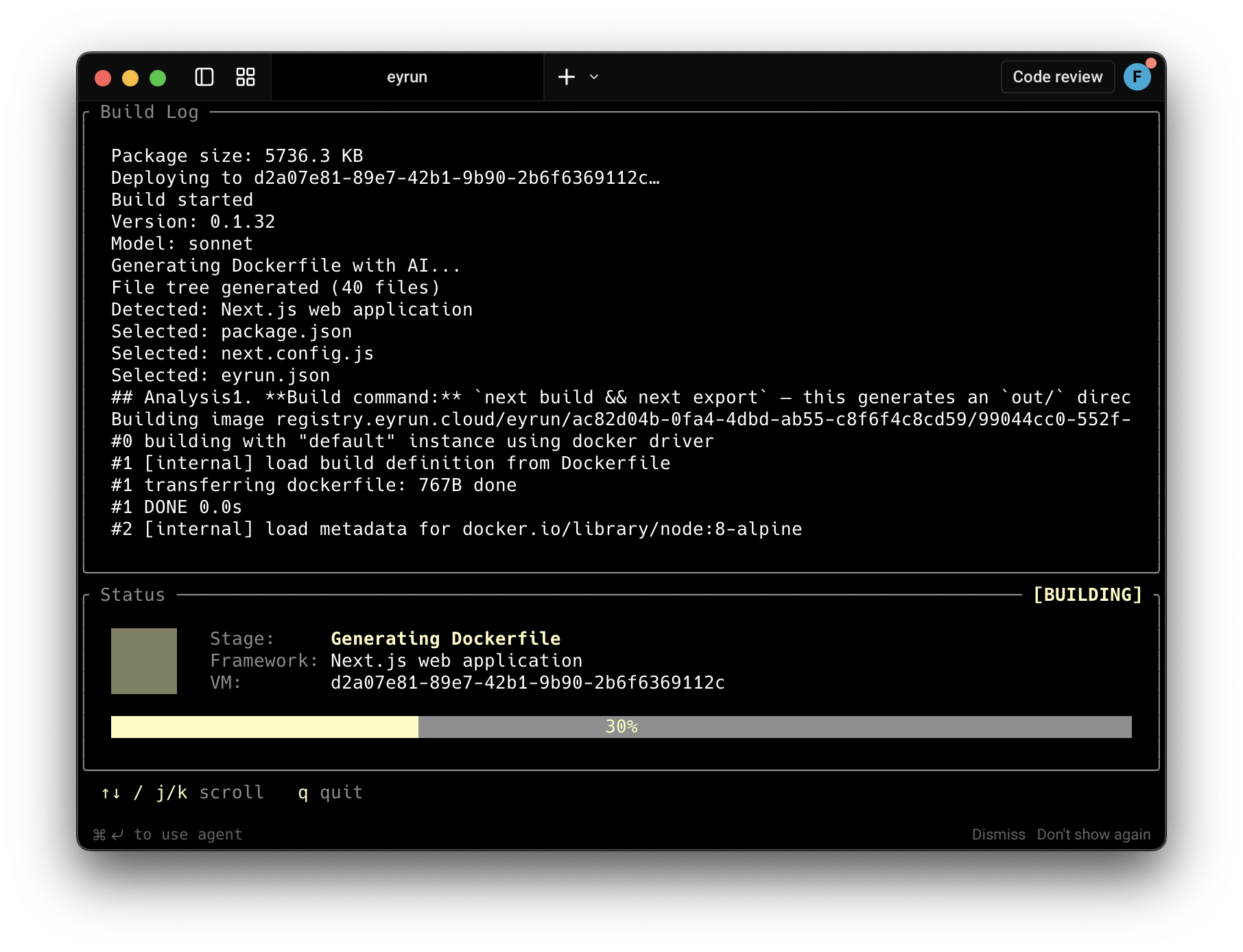Click the q quit hint

point(330,792)
